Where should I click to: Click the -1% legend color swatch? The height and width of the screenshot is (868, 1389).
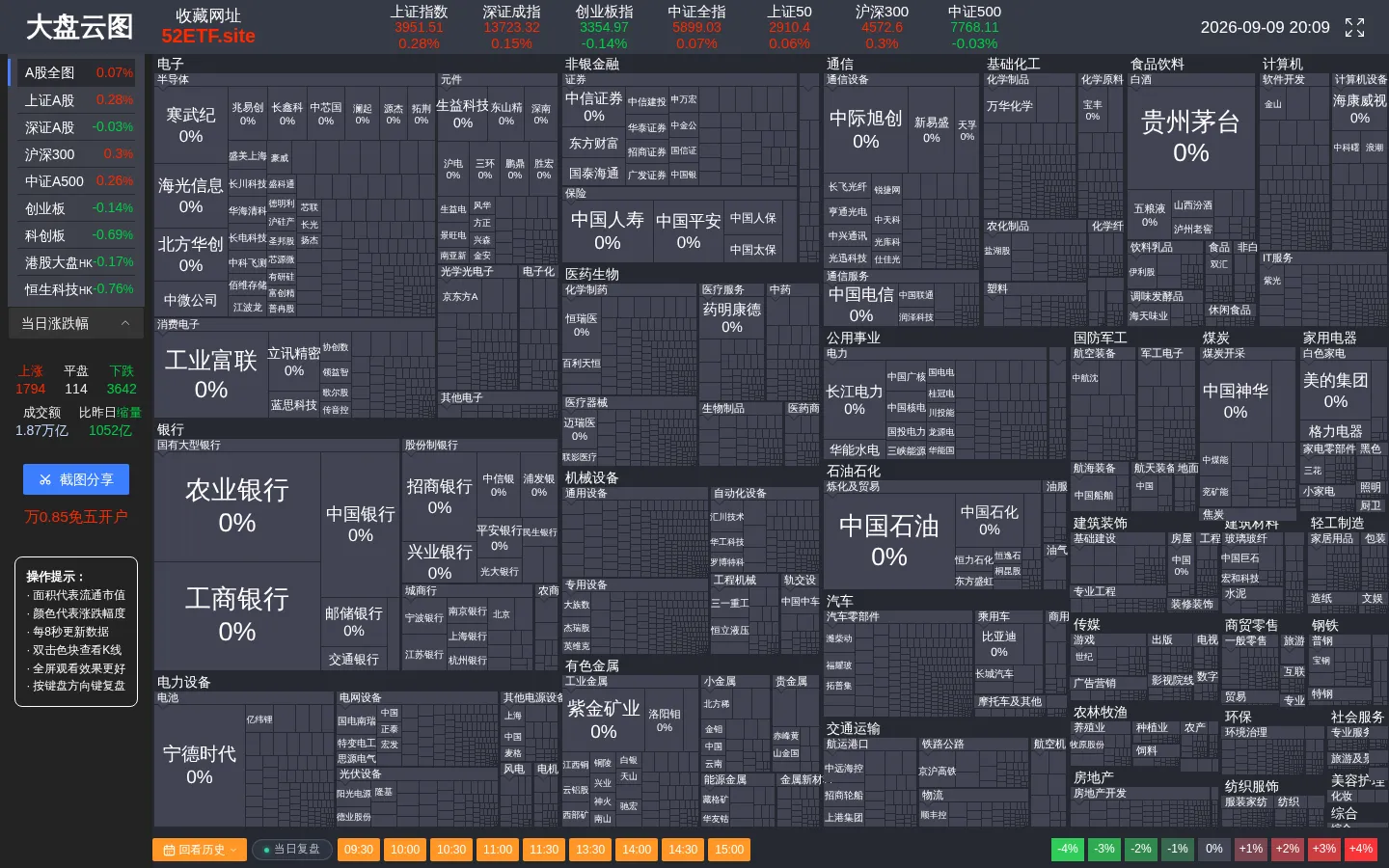(x=1178, y=850)
